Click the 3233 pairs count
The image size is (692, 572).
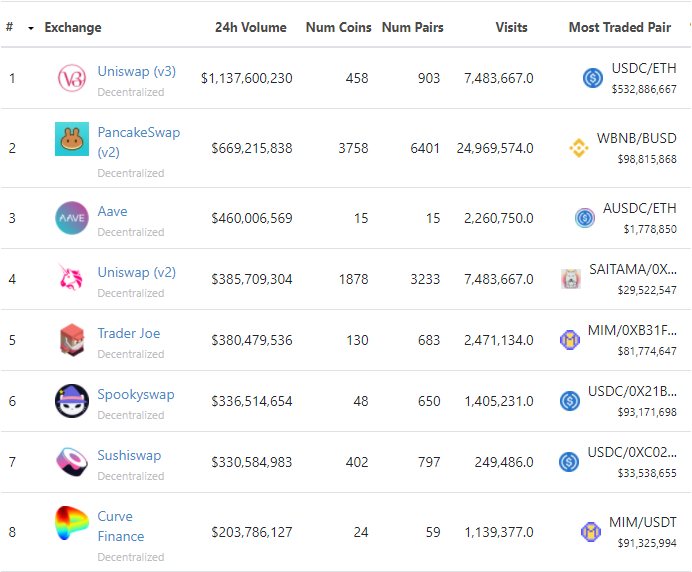coord(425,279)
